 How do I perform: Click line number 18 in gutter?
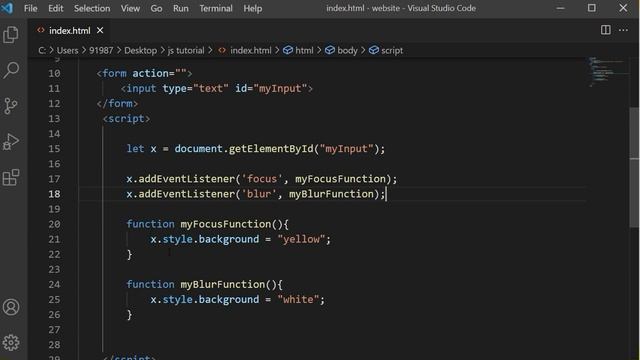[x=54, y=194]
